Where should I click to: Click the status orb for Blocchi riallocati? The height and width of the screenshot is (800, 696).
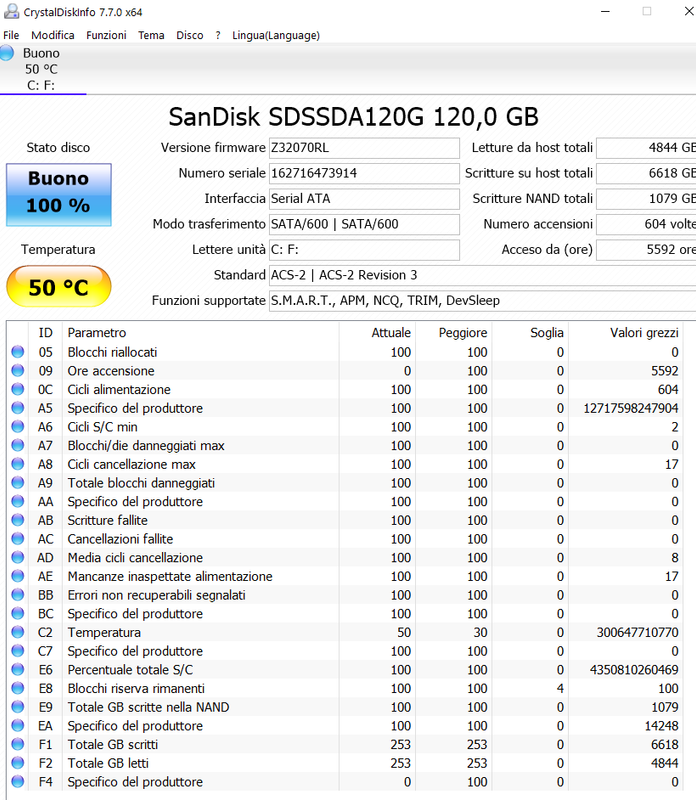point(18,352)
